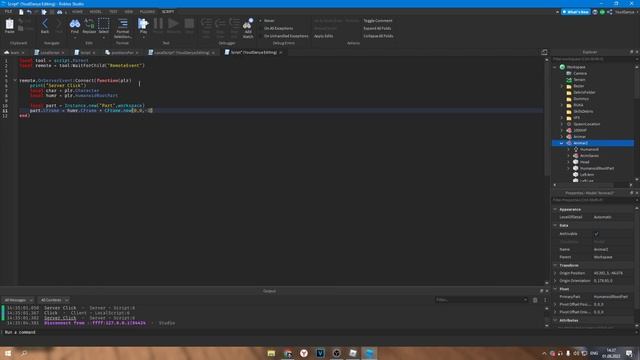Viewport: 640px width, 360px height.
Task: Click the search icon on Windows taskbar
Action: point(24,353)
